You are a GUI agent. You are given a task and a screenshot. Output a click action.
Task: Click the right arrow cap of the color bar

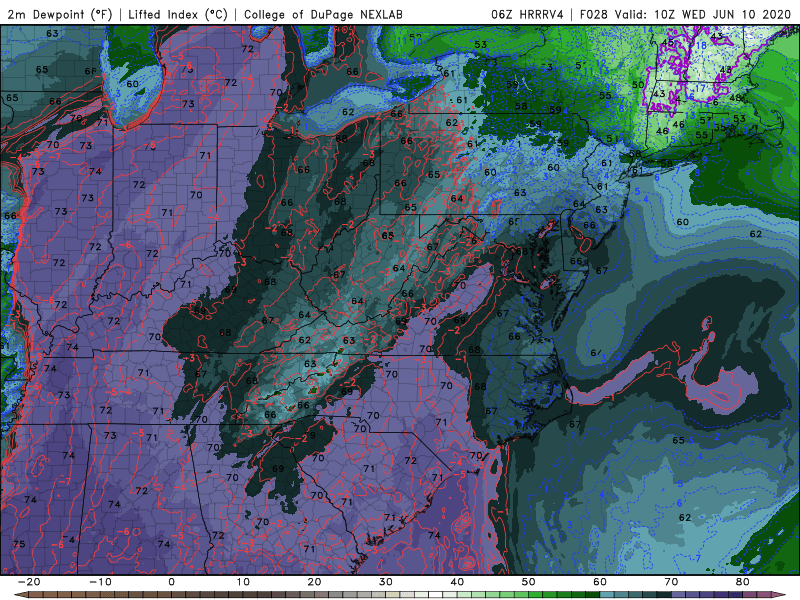[x=780, y=595]
